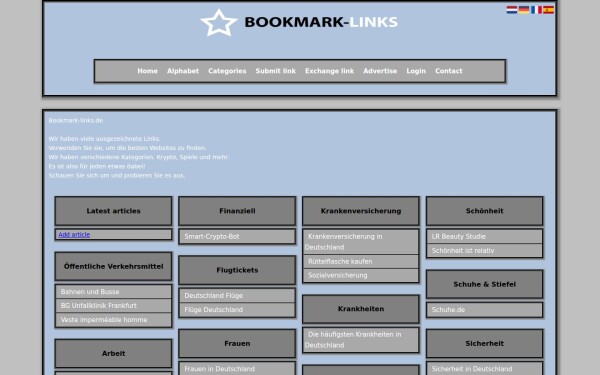
Task: Go to the Contact page
Action: 448,71
